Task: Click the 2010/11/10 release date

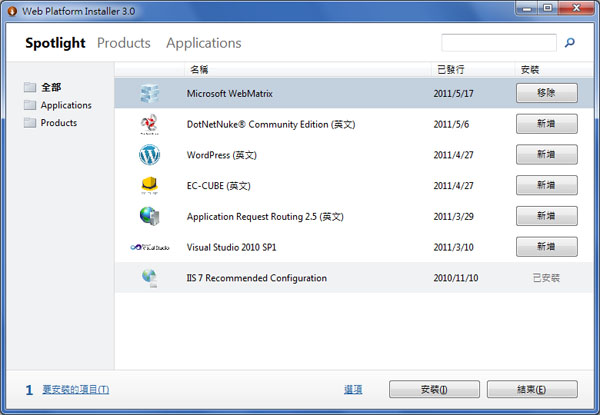Action: [x=456, y=278]
